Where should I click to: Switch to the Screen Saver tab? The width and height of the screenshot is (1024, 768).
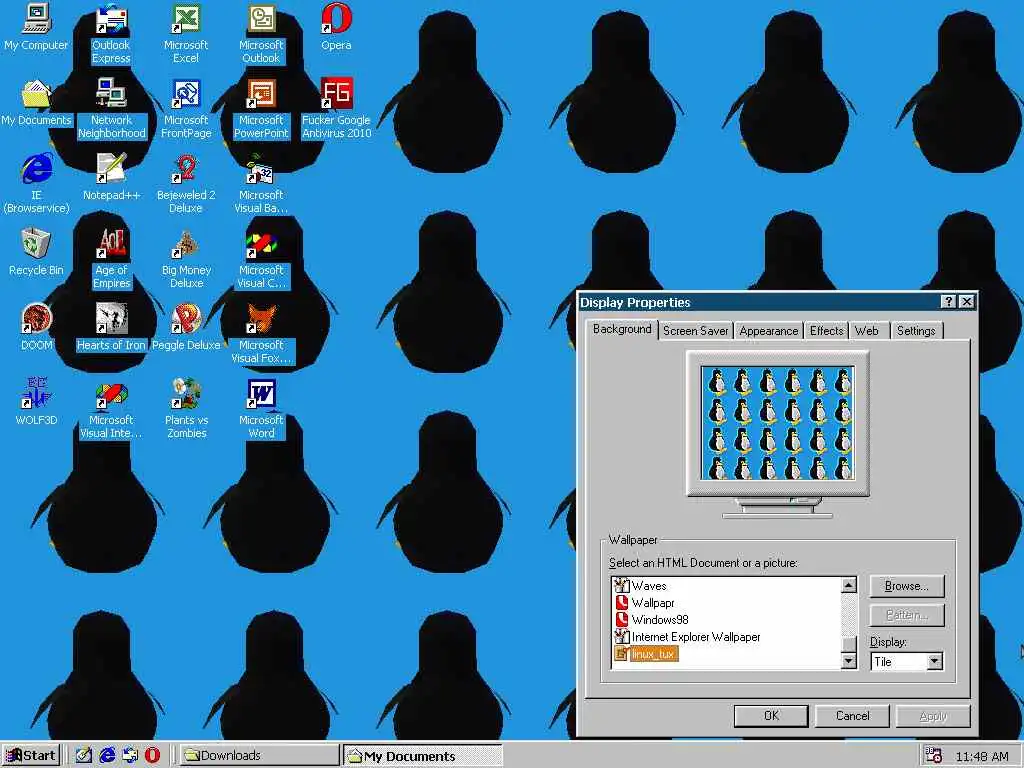pos(696,331)
